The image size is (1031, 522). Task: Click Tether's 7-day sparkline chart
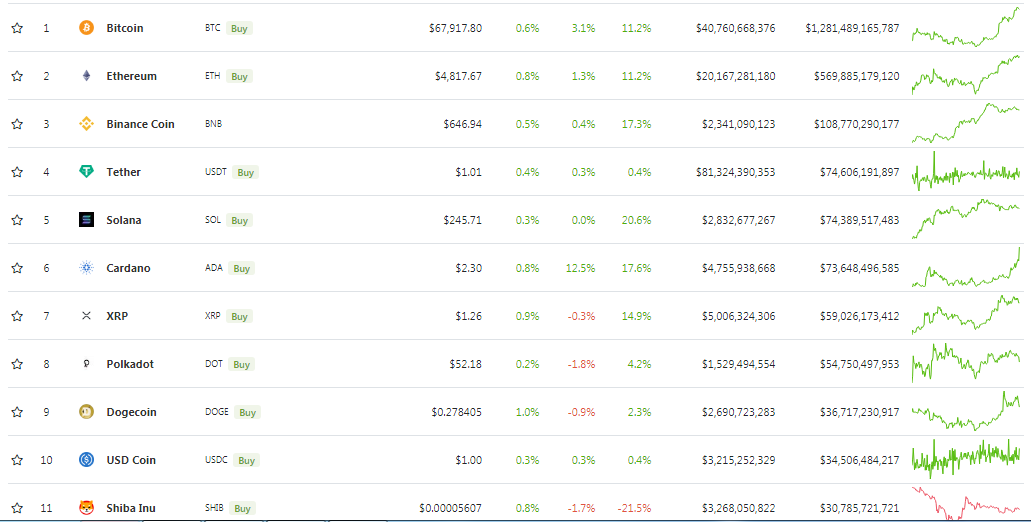965,172
